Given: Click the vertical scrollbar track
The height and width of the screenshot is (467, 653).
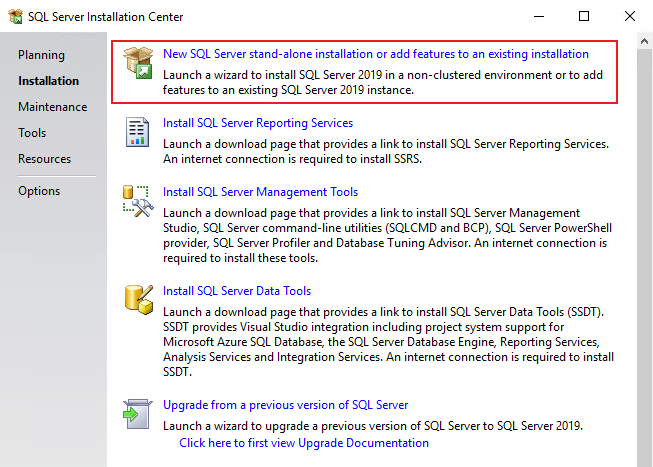Looking at the screenshot, I should (x=644, y=258).
